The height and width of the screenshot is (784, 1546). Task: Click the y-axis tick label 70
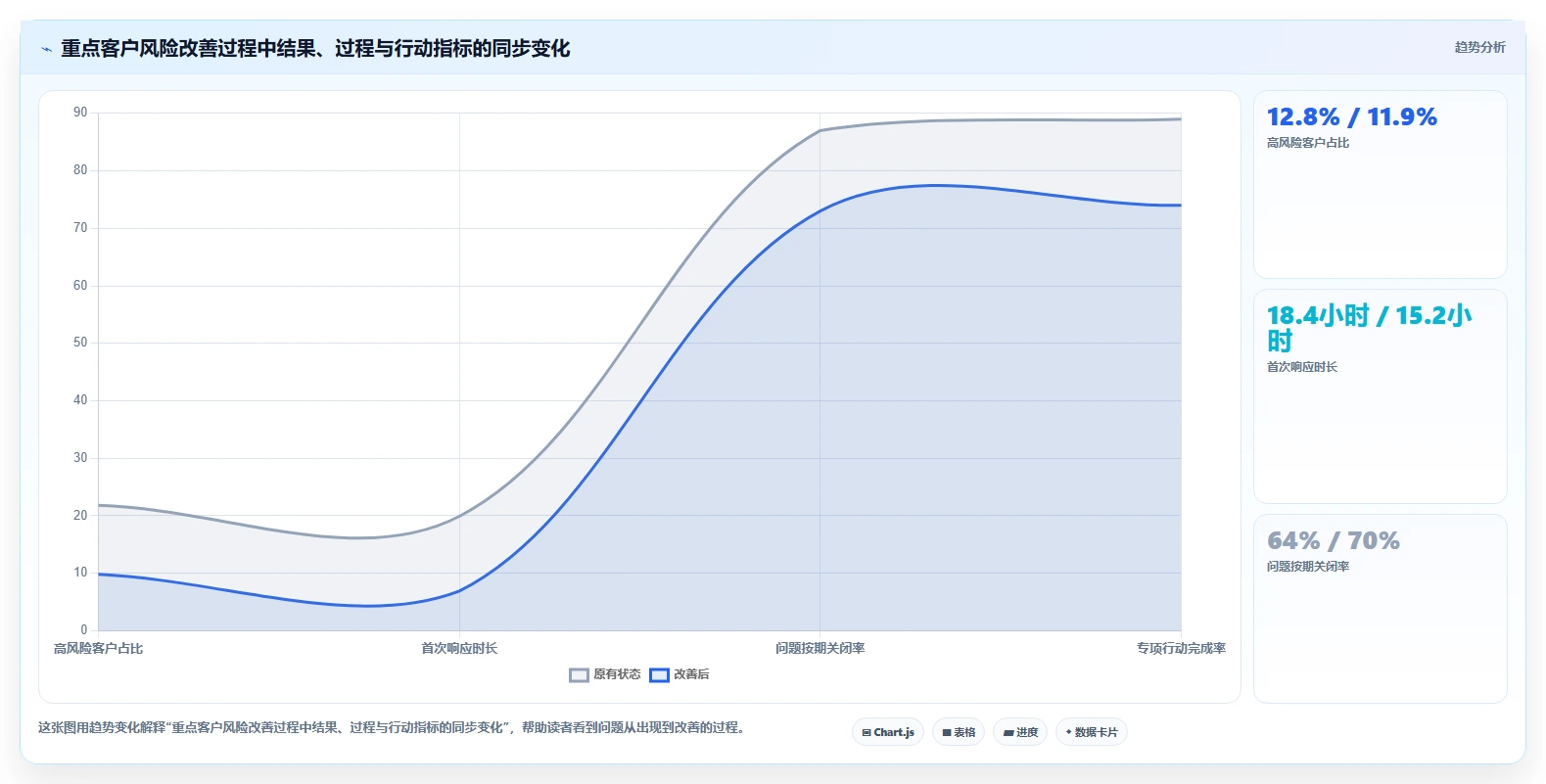pyautogui.click(x=80, y=228)
